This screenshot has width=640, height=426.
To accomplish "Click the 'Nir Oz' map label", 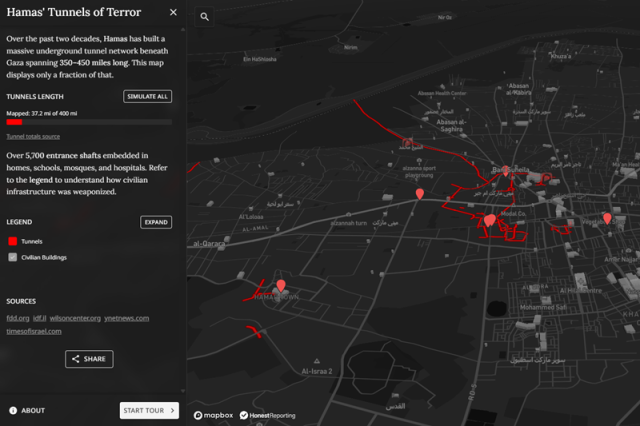I will coord(444,18).
